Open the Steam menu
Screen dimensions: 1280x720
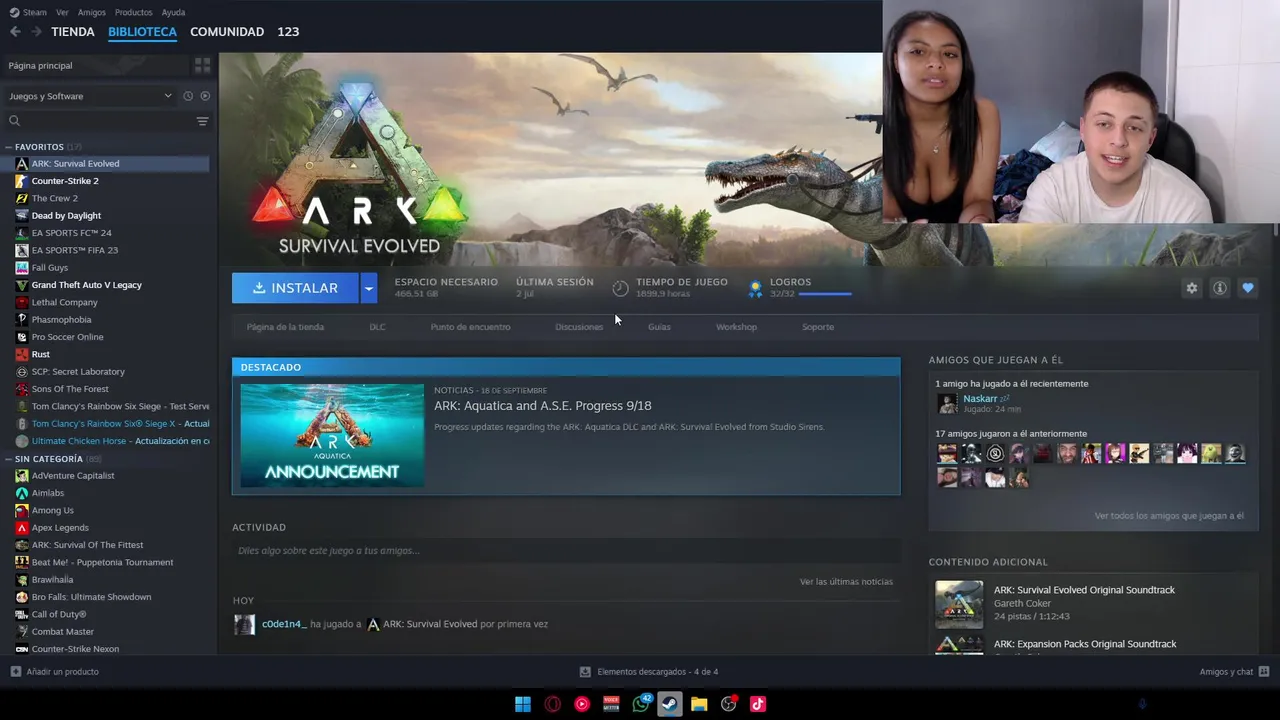pyautogui.click(x=34, y=12)
